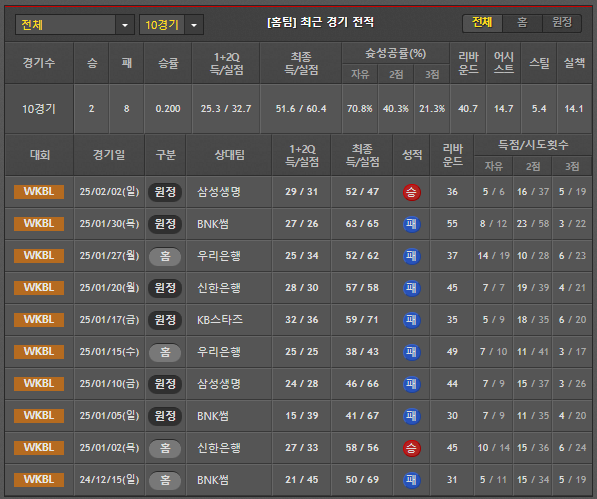Switch the filter toggle to 원정
This screenshot has width=597, height=499.
(x=562, y=23)
